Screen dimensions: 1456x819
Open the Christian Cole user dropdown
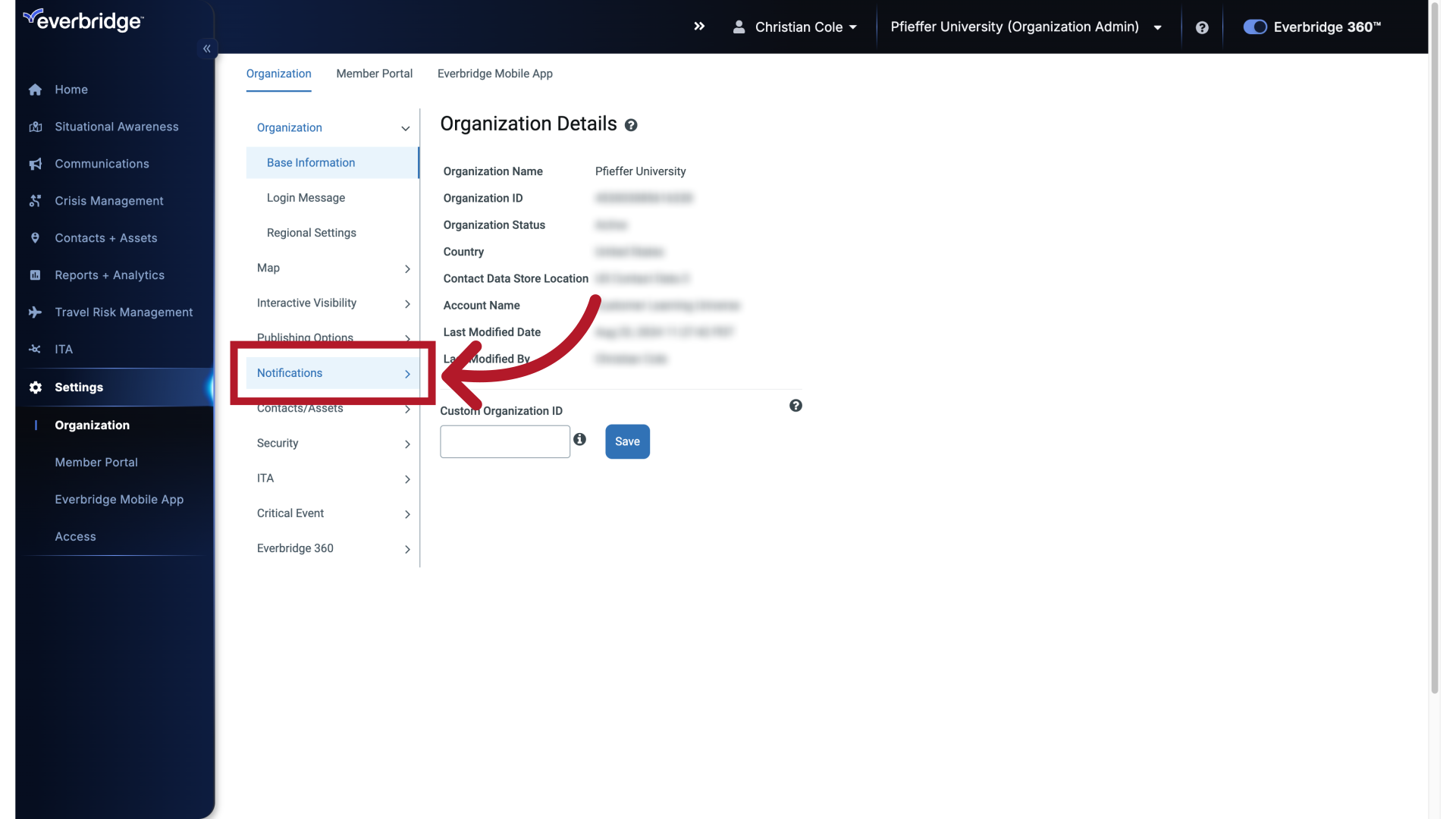pos(795,27)
